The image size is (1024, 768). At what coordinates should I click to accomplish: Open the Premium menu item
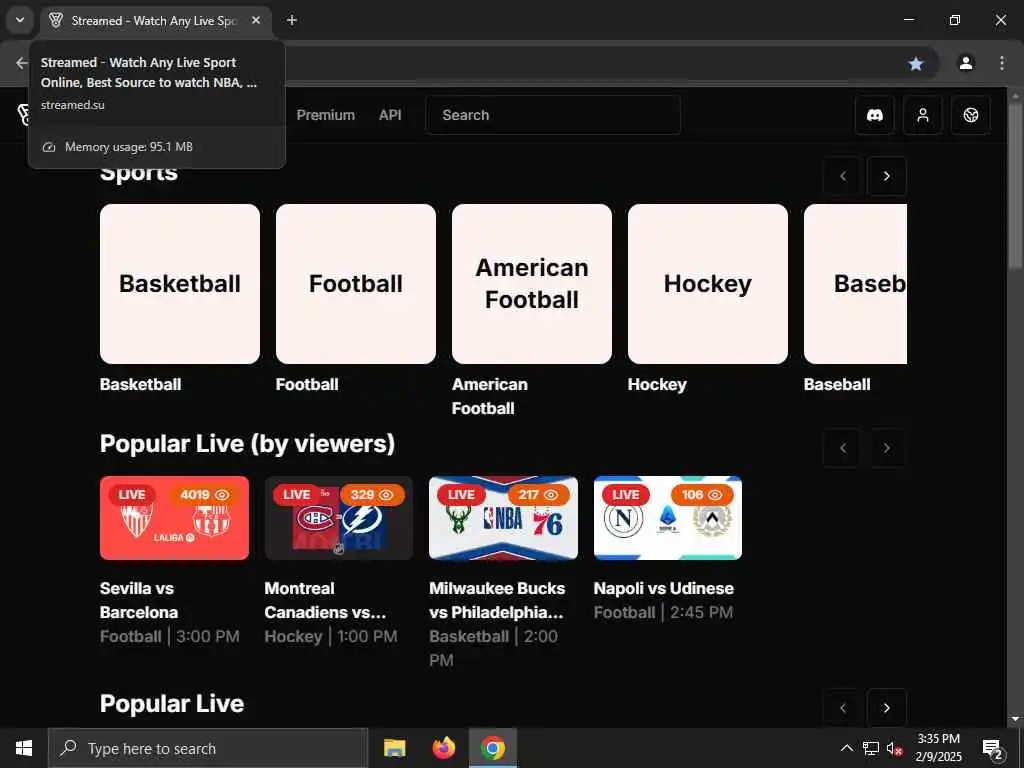coord(325,115)
